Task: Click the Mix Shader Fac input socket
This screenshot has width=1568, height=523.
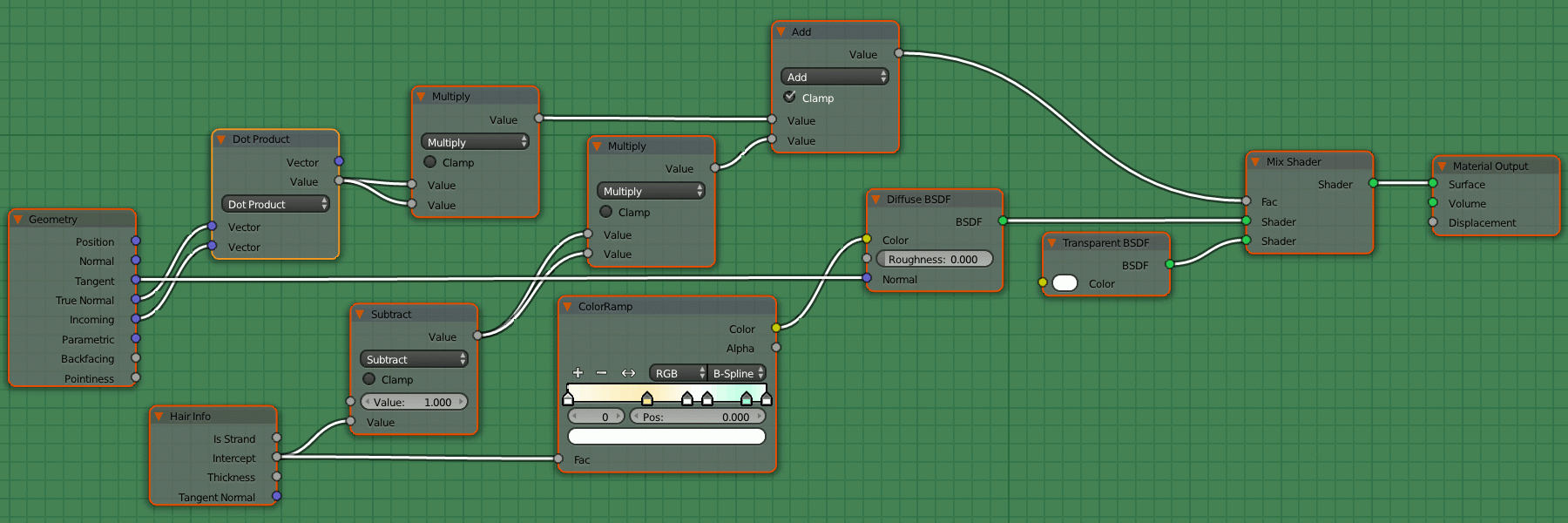Action: pos(1247,201)
